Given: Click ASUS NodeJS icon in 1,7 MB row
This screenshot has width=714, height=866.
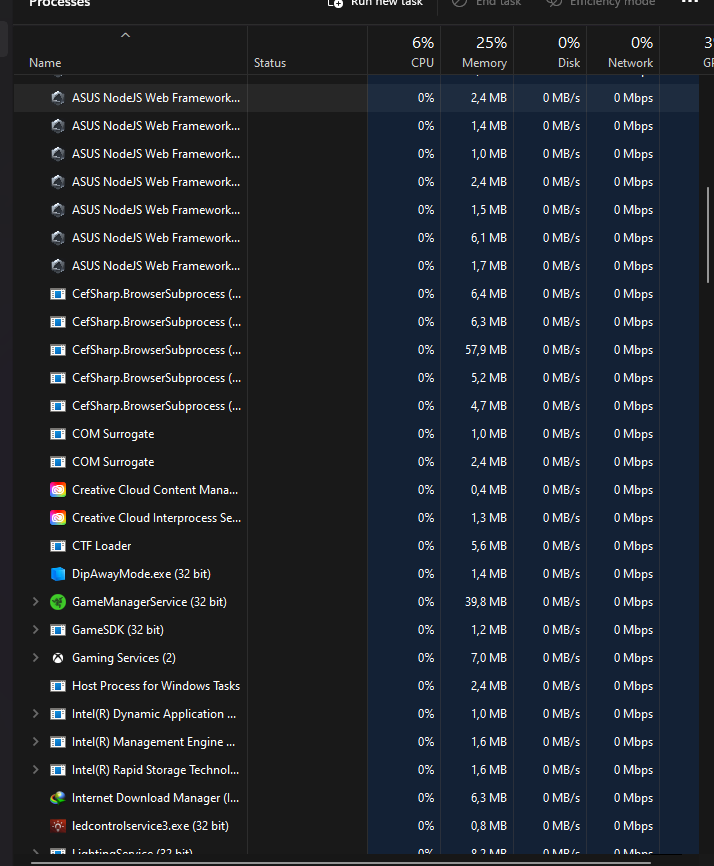Looking at the screenshot, I should [x=58, y=266].
